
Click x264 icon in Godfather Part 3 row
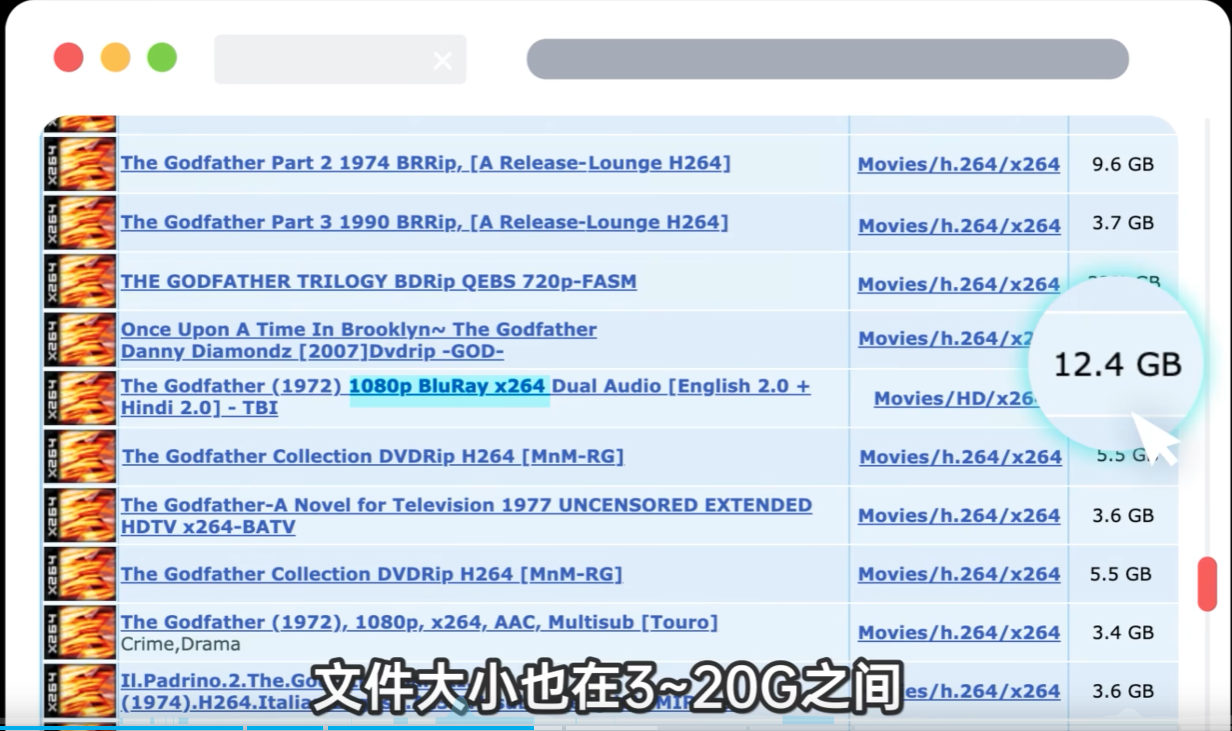click(80, 222)
